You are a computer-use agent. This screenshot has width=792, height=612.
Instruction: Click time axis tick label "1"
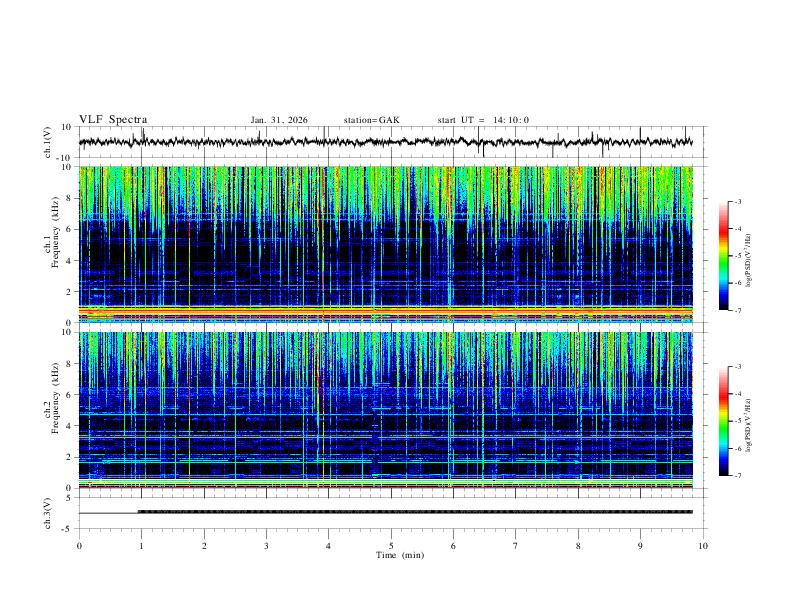(141, 546)
